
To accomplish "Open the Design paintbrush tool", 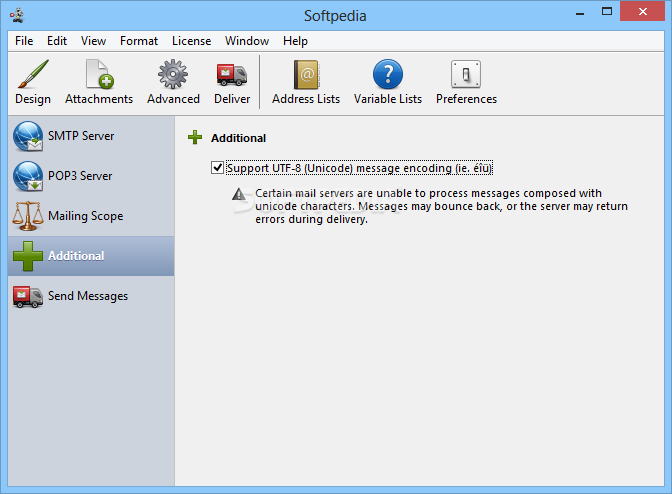I will point(33,82).
